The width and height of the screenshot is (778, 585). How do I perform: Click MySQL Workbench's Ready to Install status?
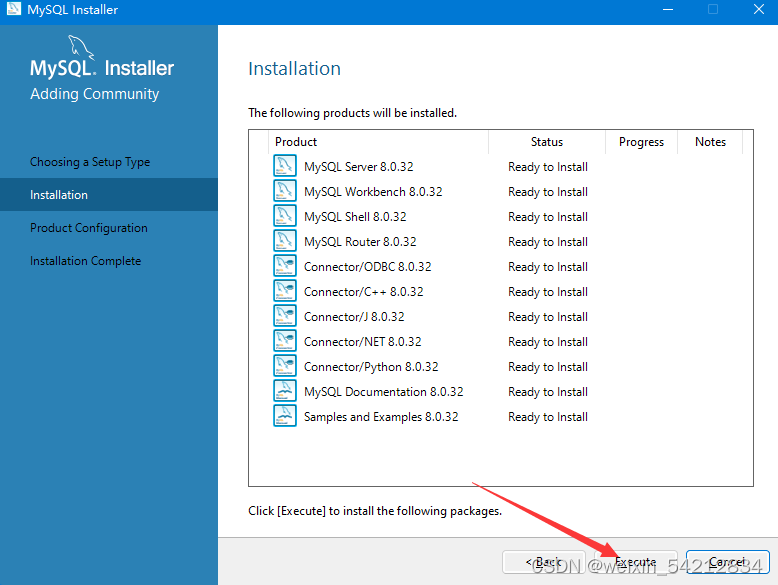point(548,192)
